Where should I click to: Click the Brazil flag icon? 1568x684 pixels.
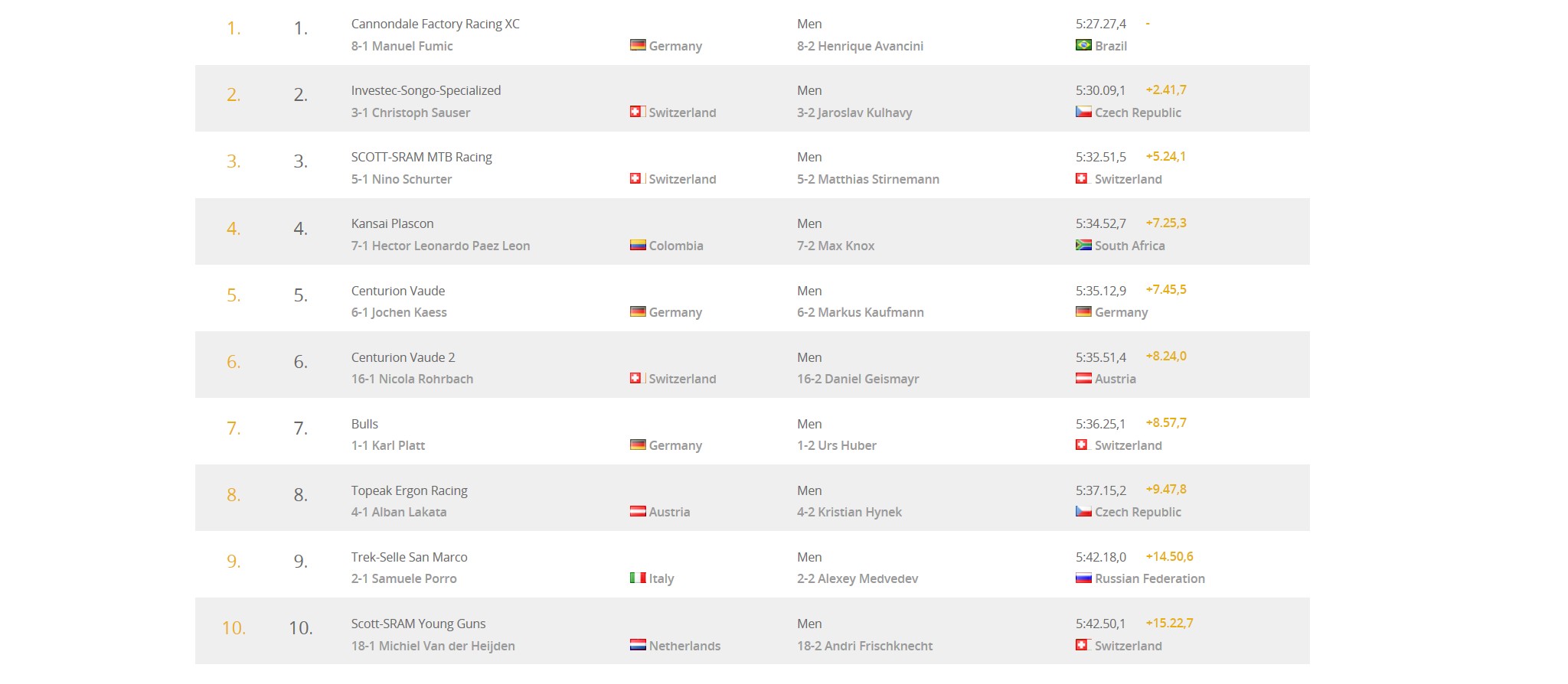(x=1083, y=45)
